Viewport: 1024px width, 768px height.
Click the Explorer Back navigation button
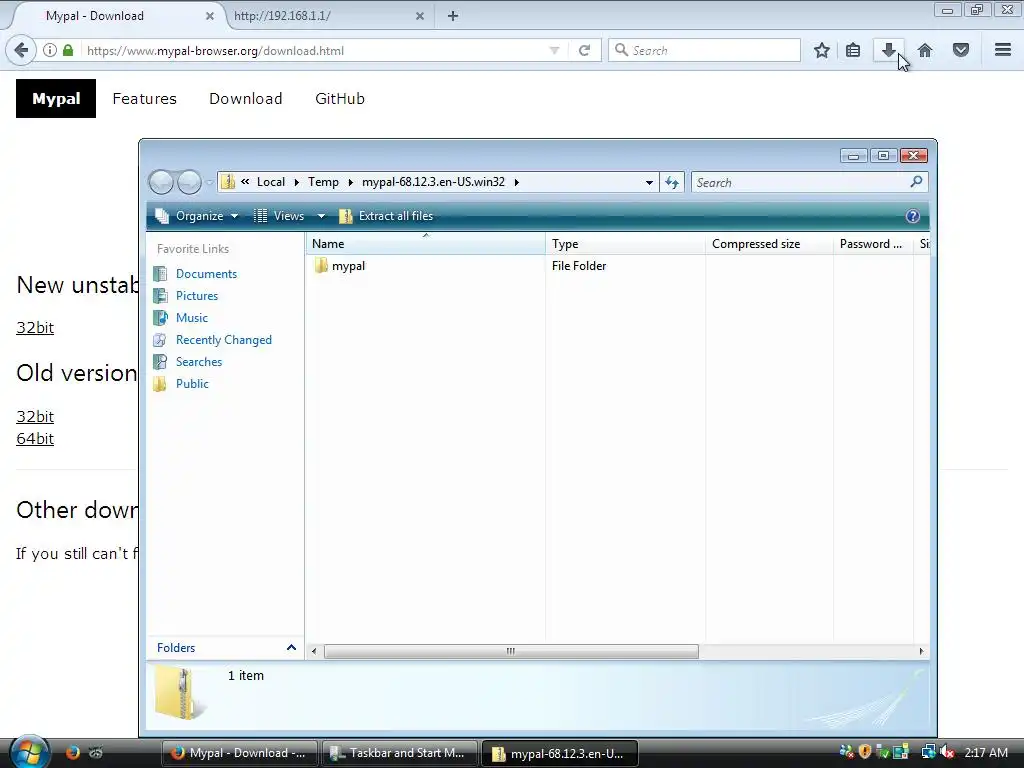[x=161, y=182]
